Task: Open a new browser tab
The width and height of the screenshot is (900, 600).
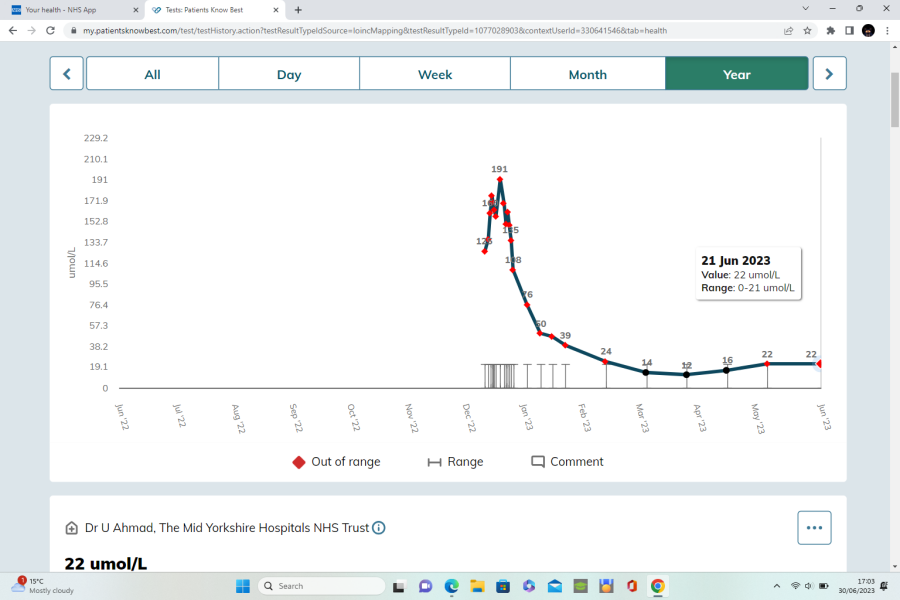Action: pos(298,9)
